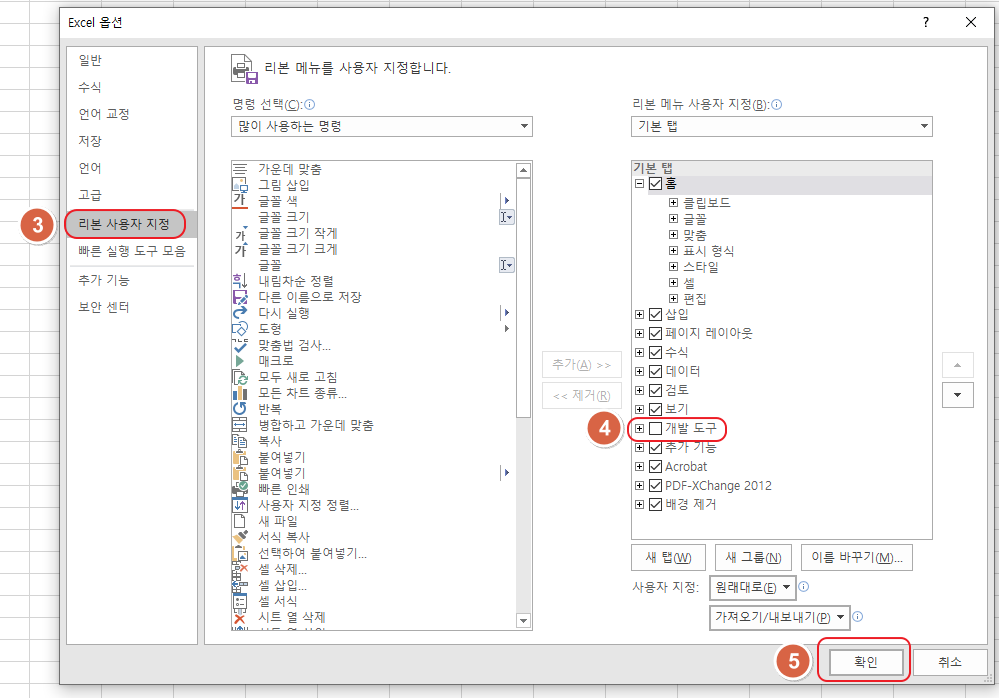The width and height of the screenshot is (999, 698).
Task: Toggle the 배경 제거 checkbox
Action: point(655,504)
